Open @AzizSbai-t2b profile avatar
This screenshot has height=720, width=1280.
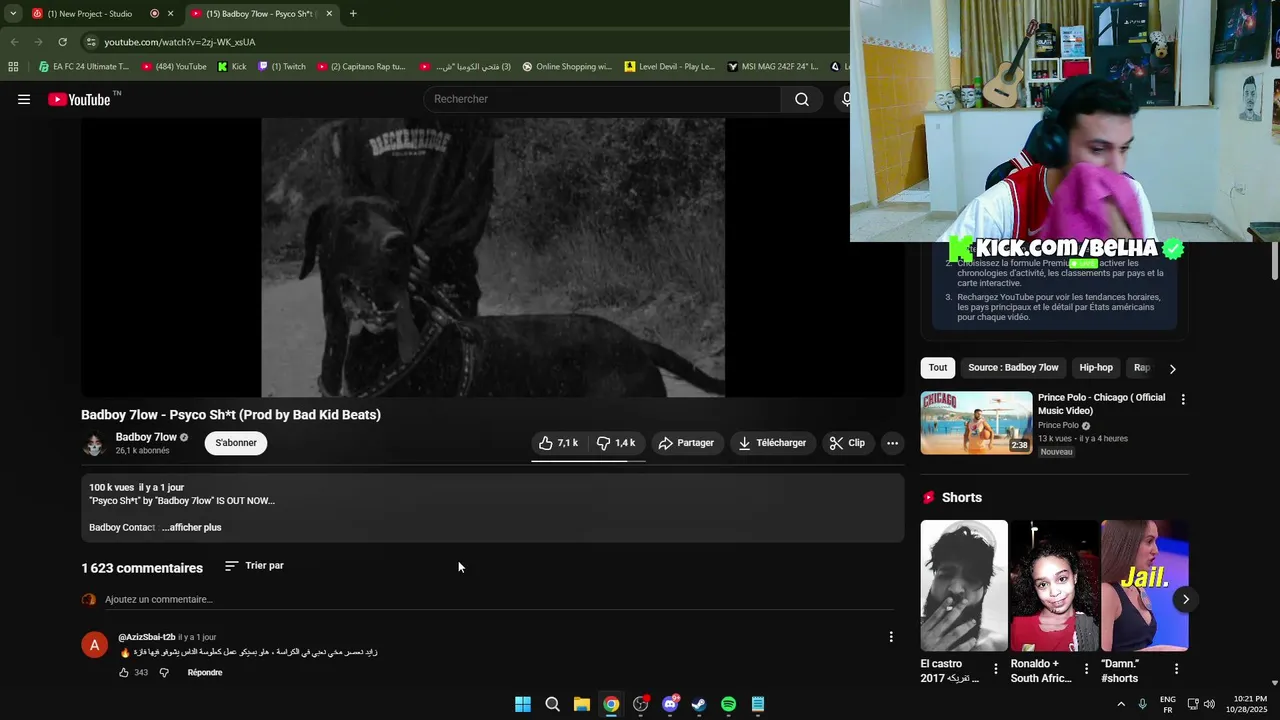(x=94, y=645)
